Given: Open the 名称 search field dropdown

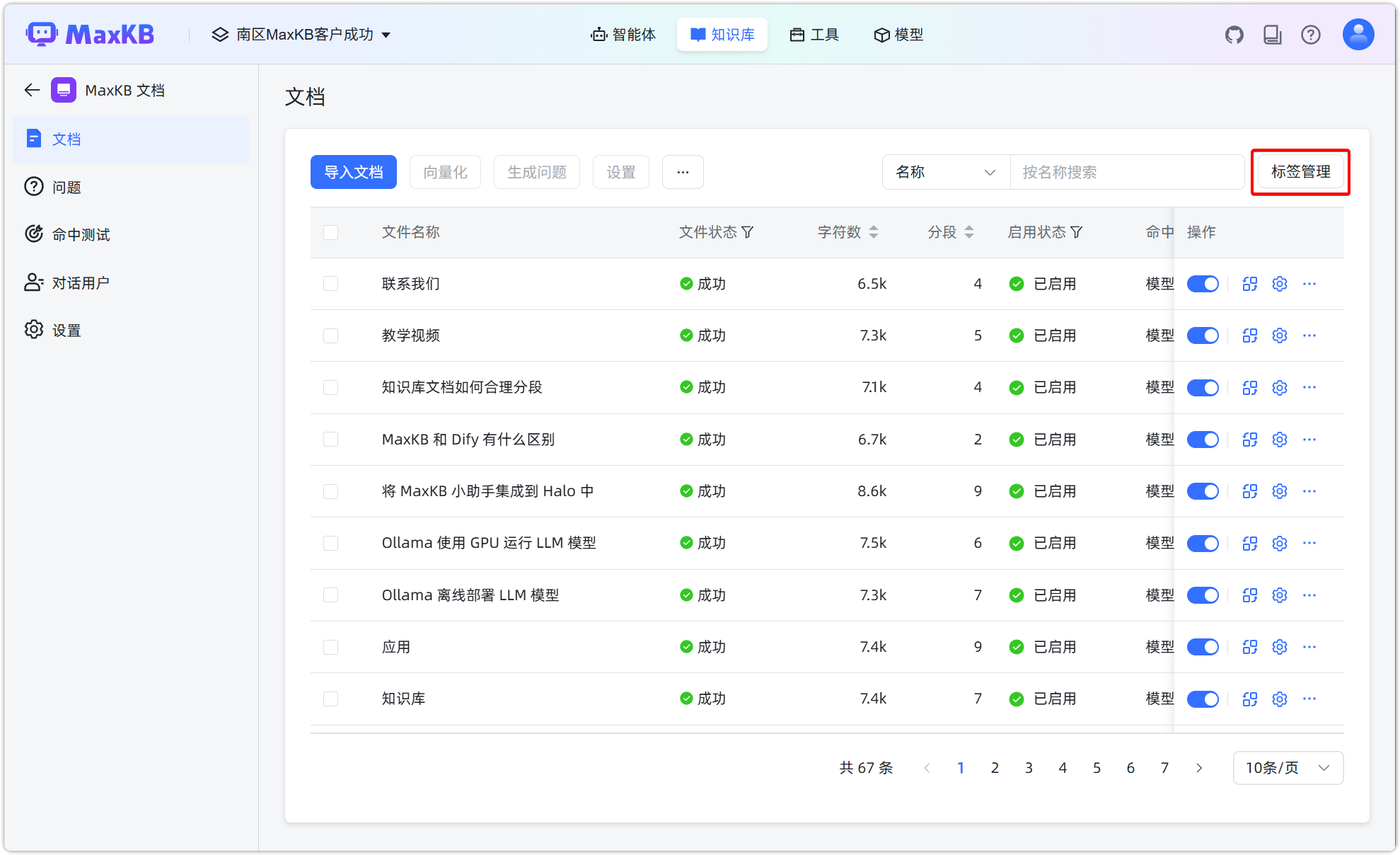Looking at the screenshot, I should (x=945, y=172).
